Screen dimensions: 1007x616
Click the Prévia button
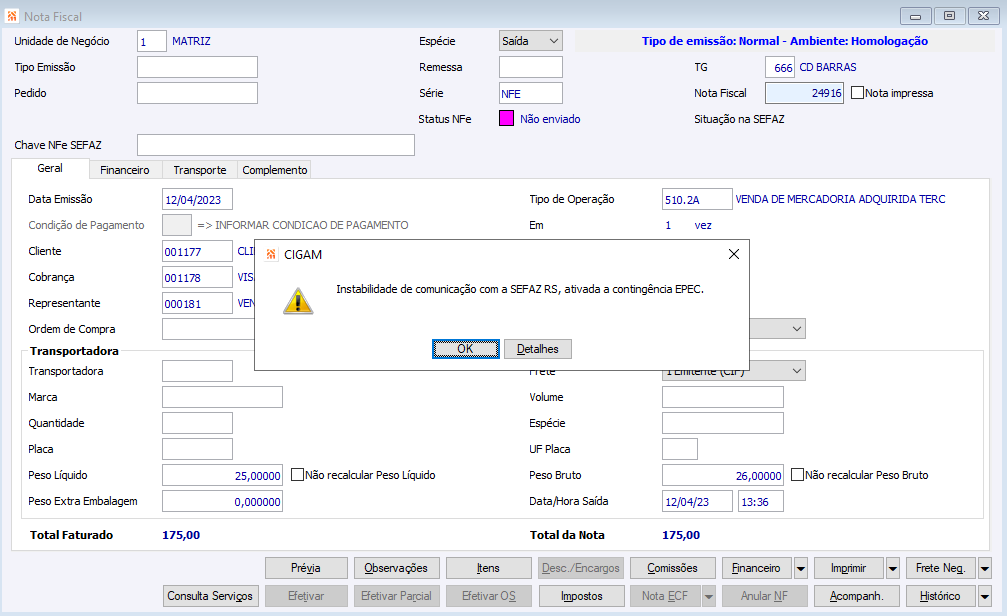[x=306, y=568]
